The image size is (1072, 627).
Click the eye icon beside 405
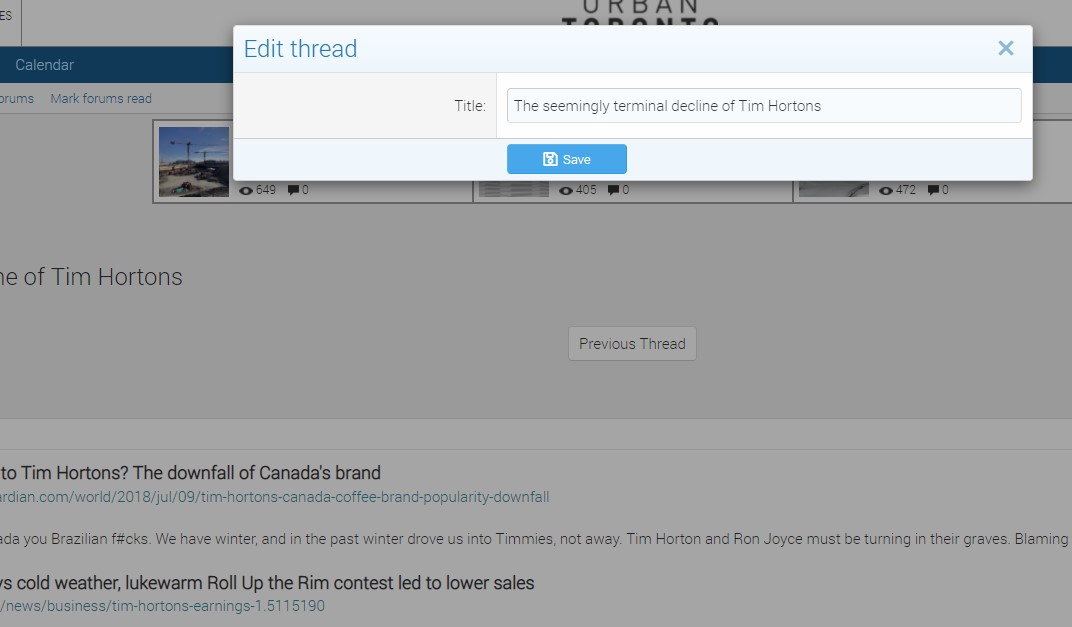coord(566,190)
